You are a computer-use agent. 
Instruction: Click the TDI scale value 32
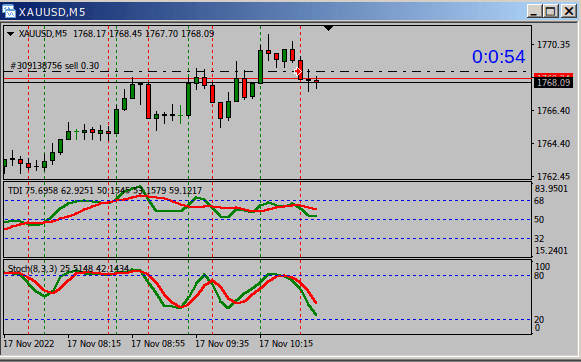click(539, 239)
